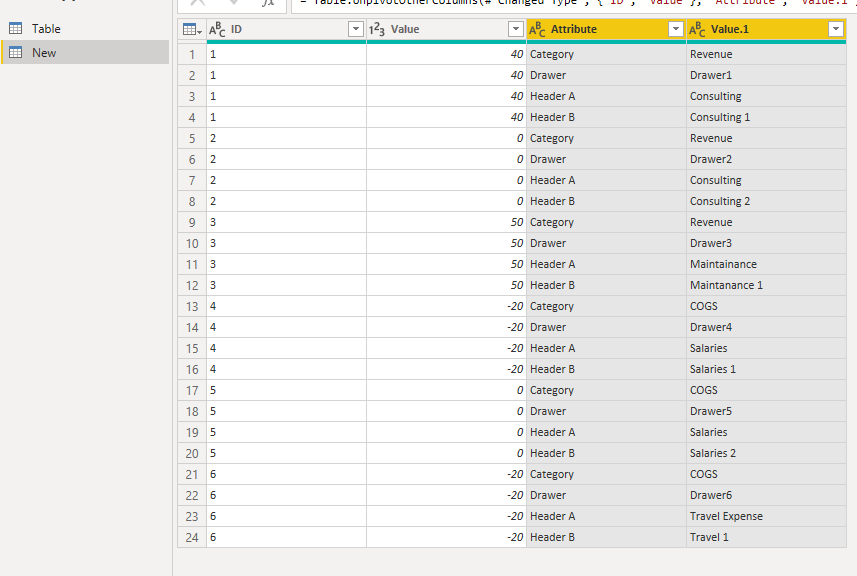Click the Maintanance 1 cell
This screenshot has width=857, height=576.
point(766,285)
